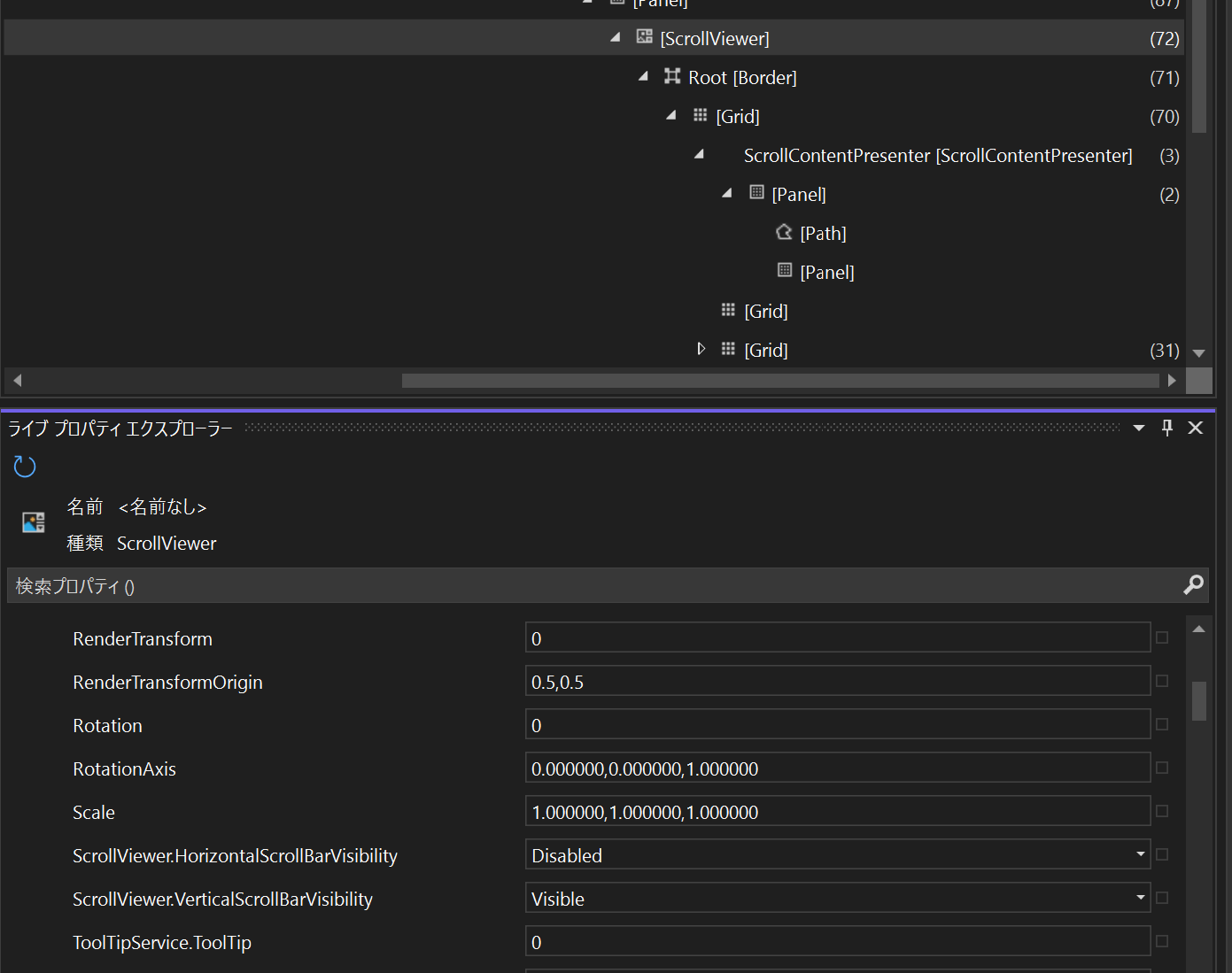The width and height of the screenshot is (1232, 973).
Task: Click the ToolTipService.ToolTip value field
Action: 838,941
